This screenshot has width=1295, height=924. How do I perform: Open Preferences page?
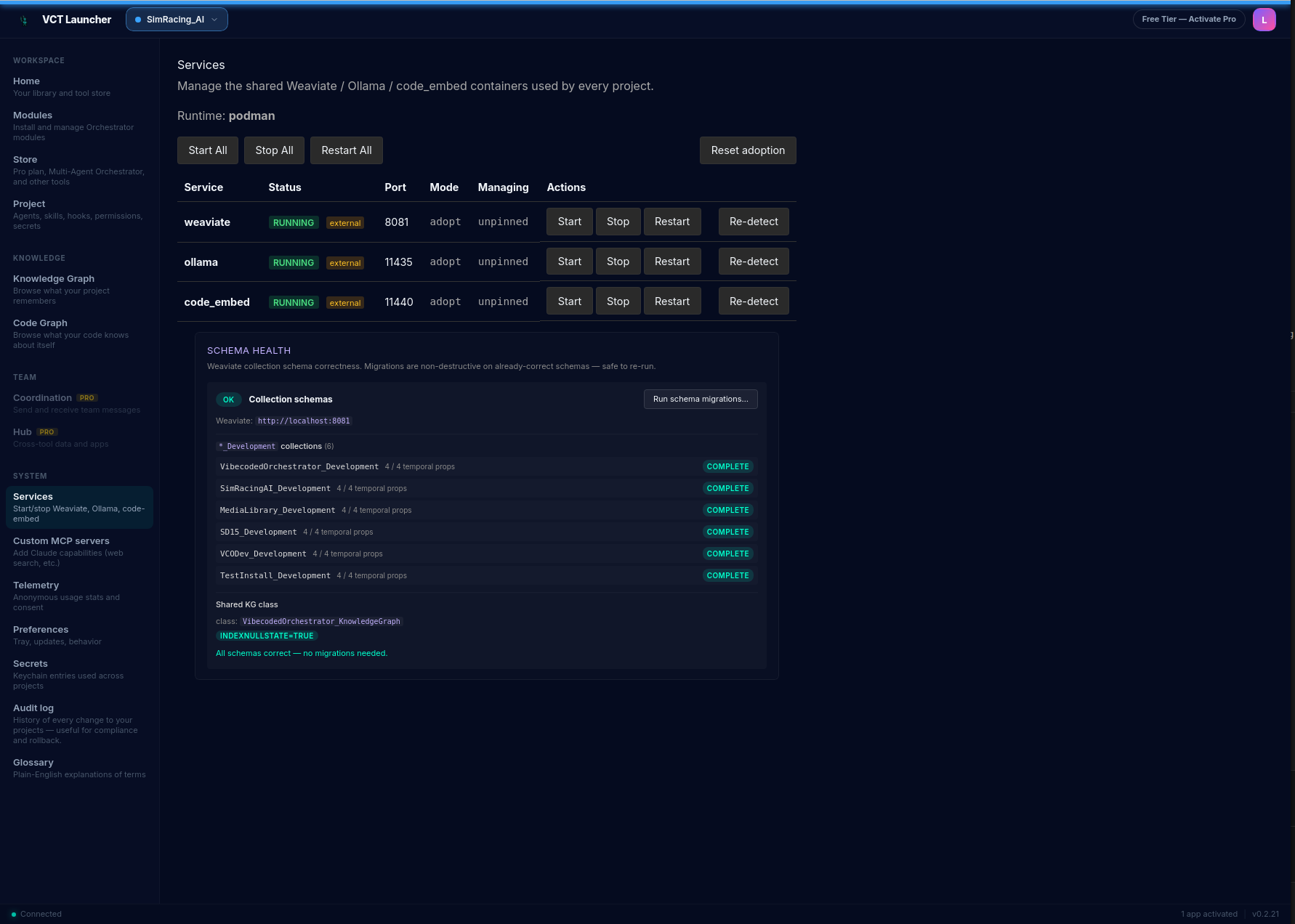(79, 636)
